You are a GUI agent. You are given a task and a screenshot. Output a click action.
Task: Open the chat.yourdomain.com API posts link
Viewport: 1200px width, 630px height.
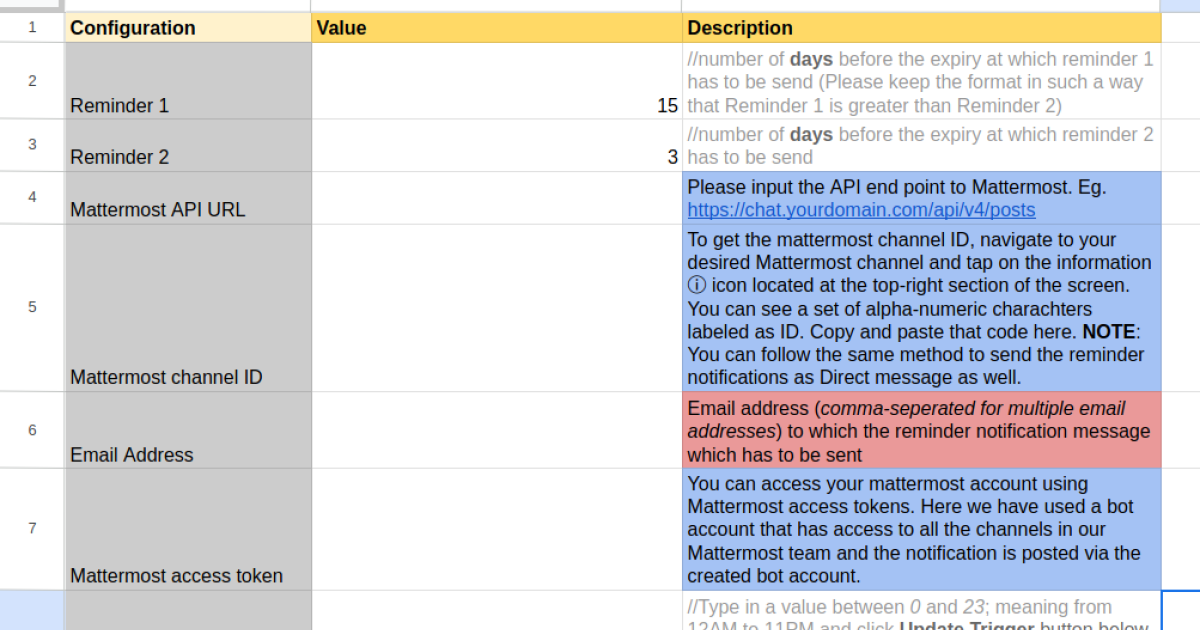tap(860, 210)
